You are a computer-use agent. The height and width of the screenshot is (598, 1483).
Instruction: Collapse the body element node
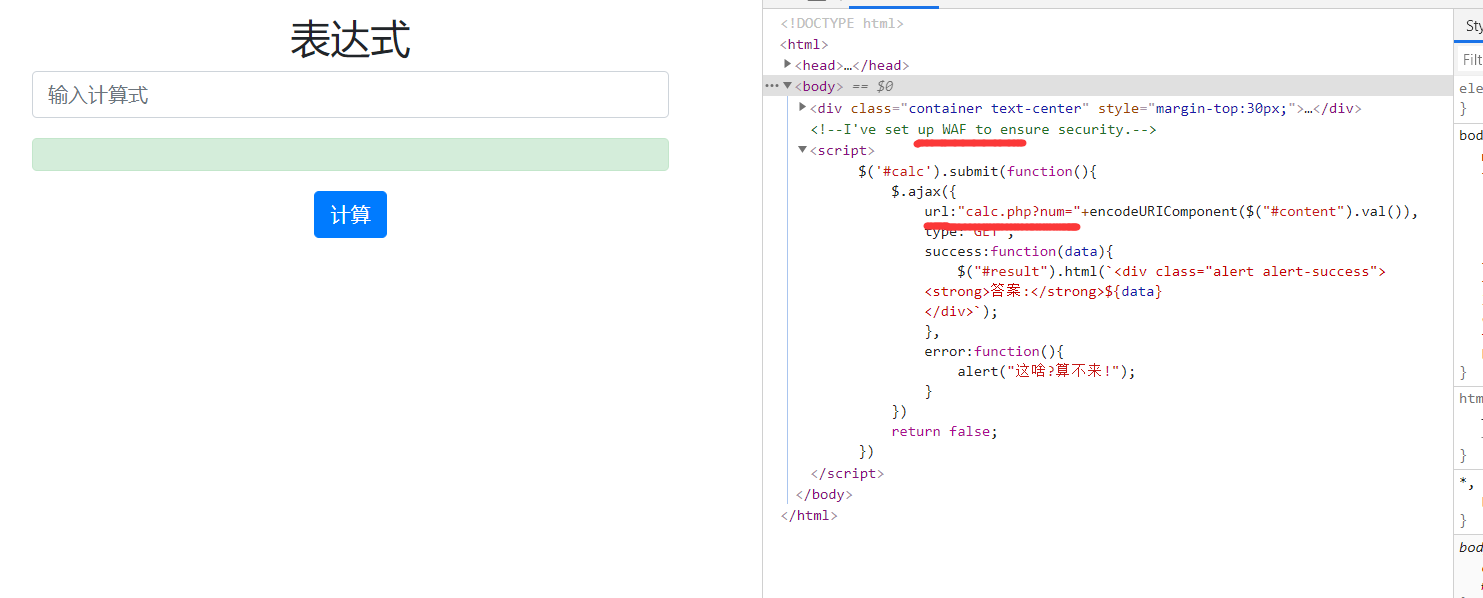point(788,86)
